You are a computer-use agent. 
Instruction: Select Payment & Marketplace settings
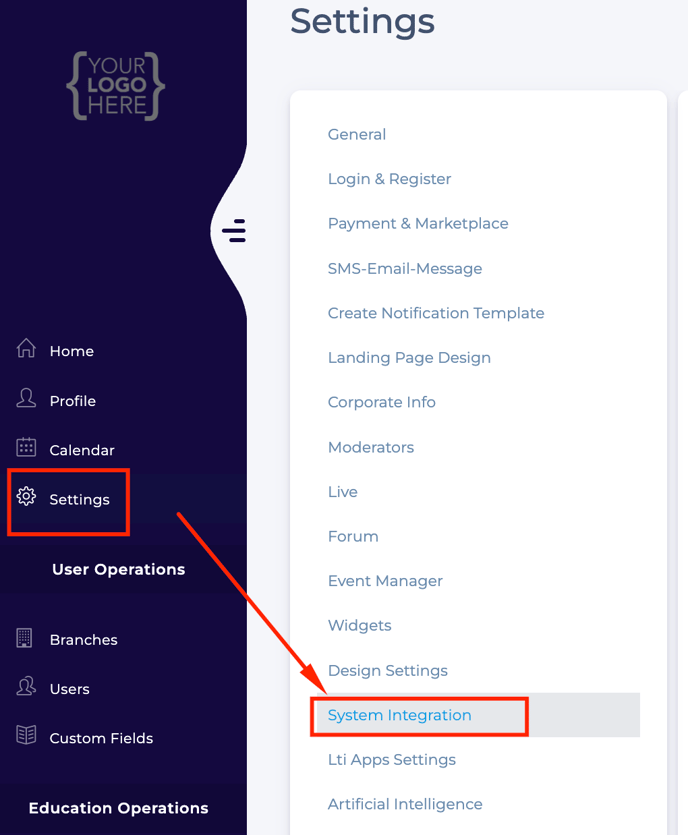[x=418, y=224]
